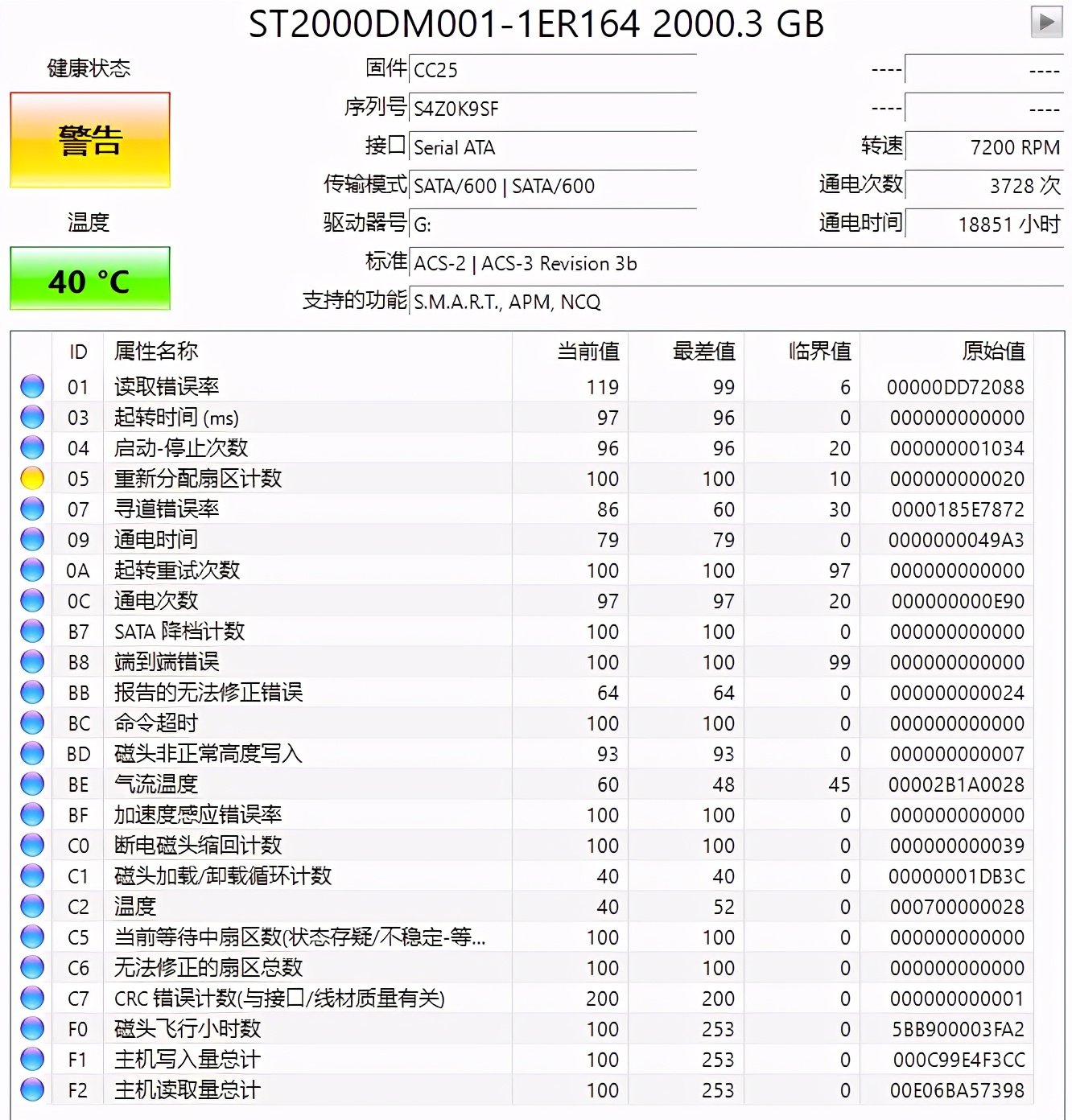Viewport: 1072px width, 1120px height.
Task: Click the blue status icon for CRC 错误计数
Action: pos(32,999)
